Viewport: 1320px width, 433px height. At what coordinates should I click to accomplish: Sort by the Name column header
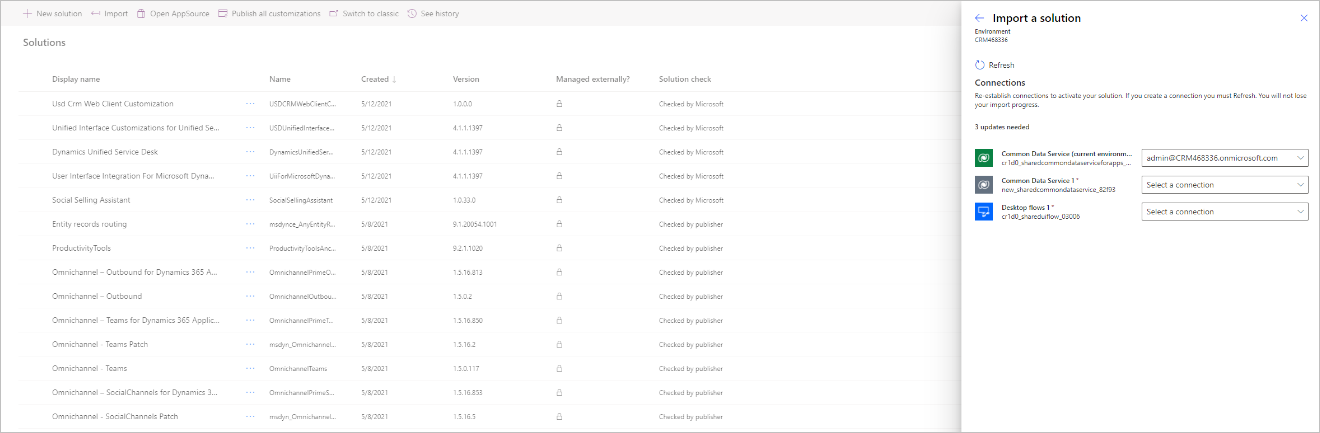(x=279, y=79)
